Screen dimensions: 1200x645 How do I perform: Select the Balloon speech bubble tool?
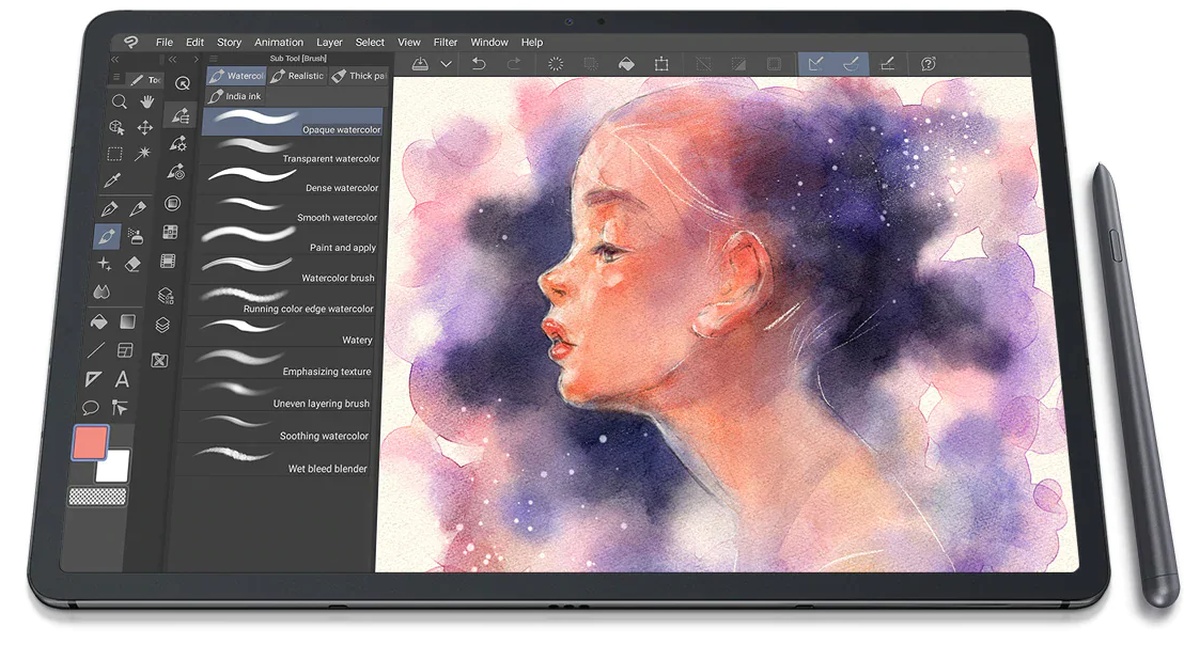(91, 407)
